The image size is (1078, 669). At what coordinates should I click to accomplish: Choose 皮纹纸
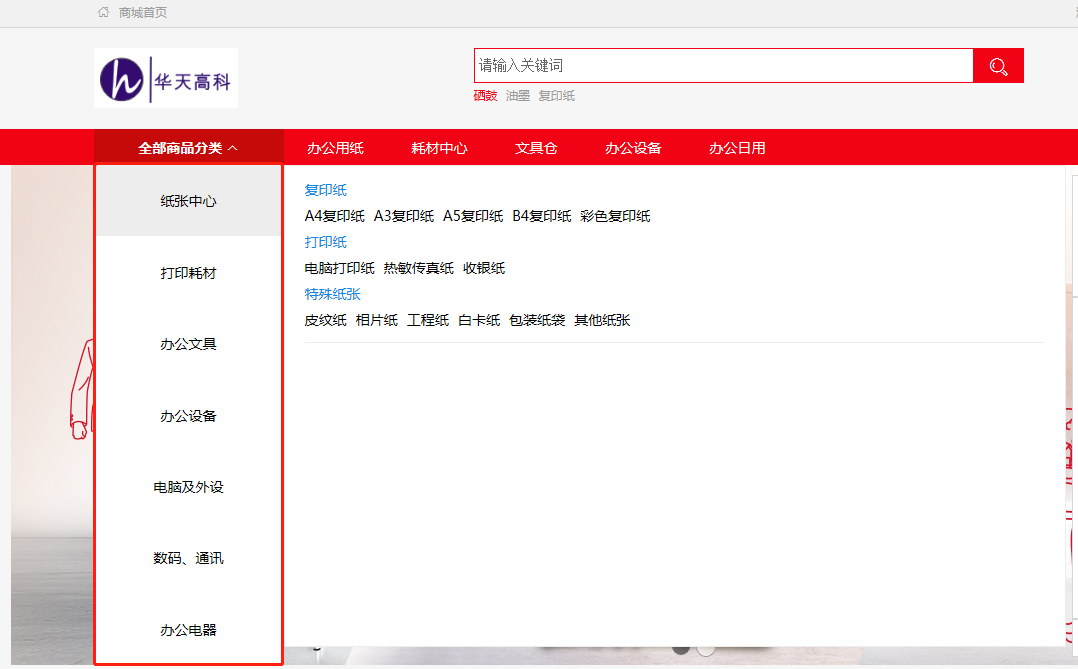coord(326,320)
